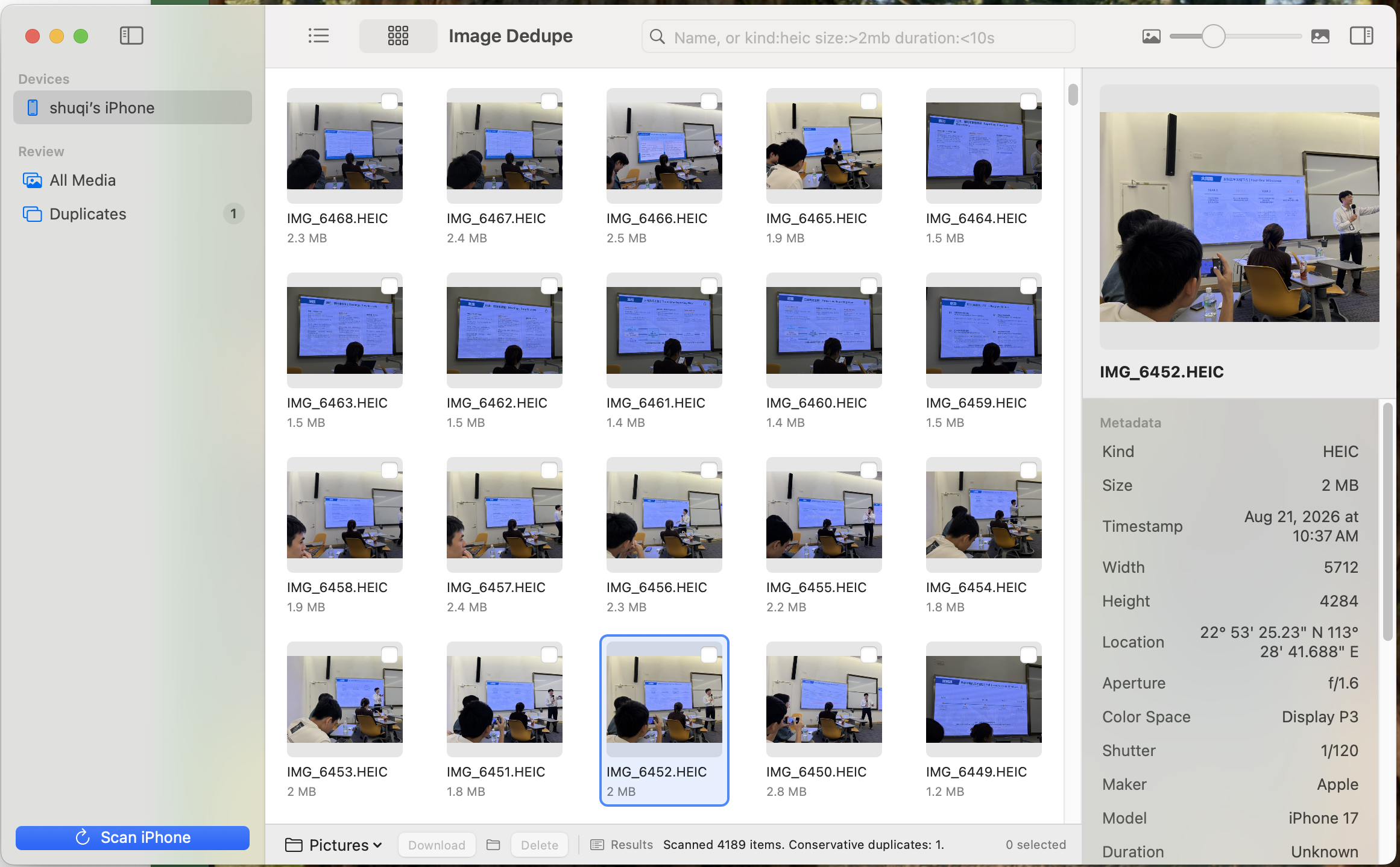Check the box on IMG_6452.HEIC
1400x867 pixels.
(x=709, y=654)
